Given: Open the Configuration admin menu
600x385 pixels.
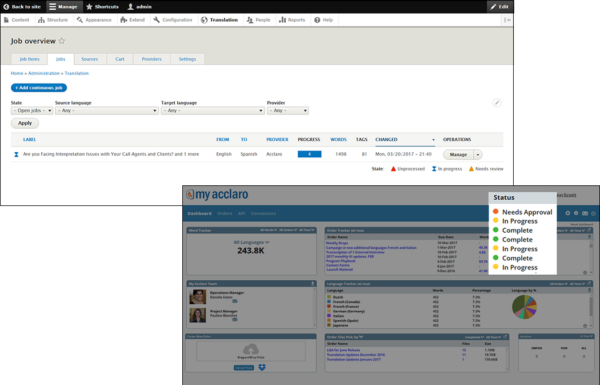Looking at the screenshot, I should (x=173, y=20).
